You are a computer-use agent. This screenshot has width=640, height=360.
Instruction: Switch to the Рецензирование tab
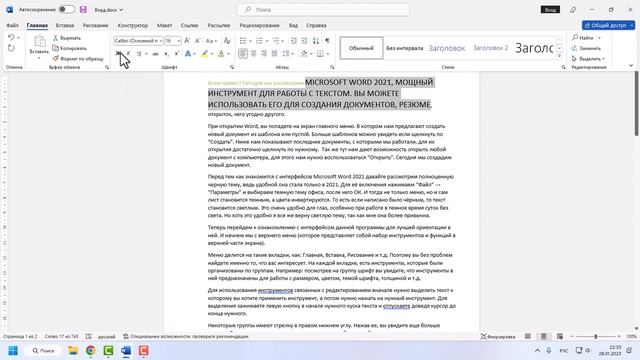click(260, 25)
